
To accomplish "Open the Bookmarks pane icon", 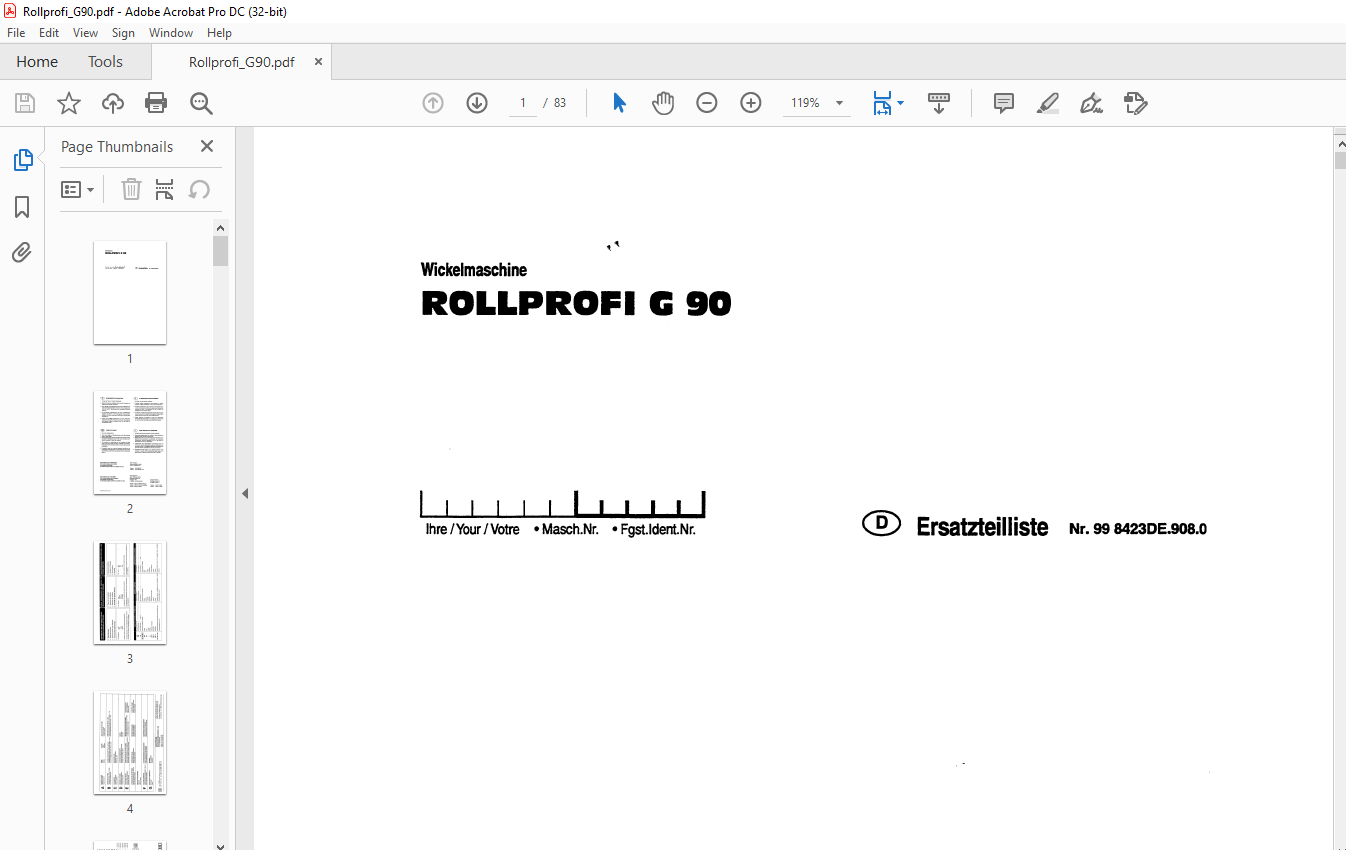I will [22, 207].
